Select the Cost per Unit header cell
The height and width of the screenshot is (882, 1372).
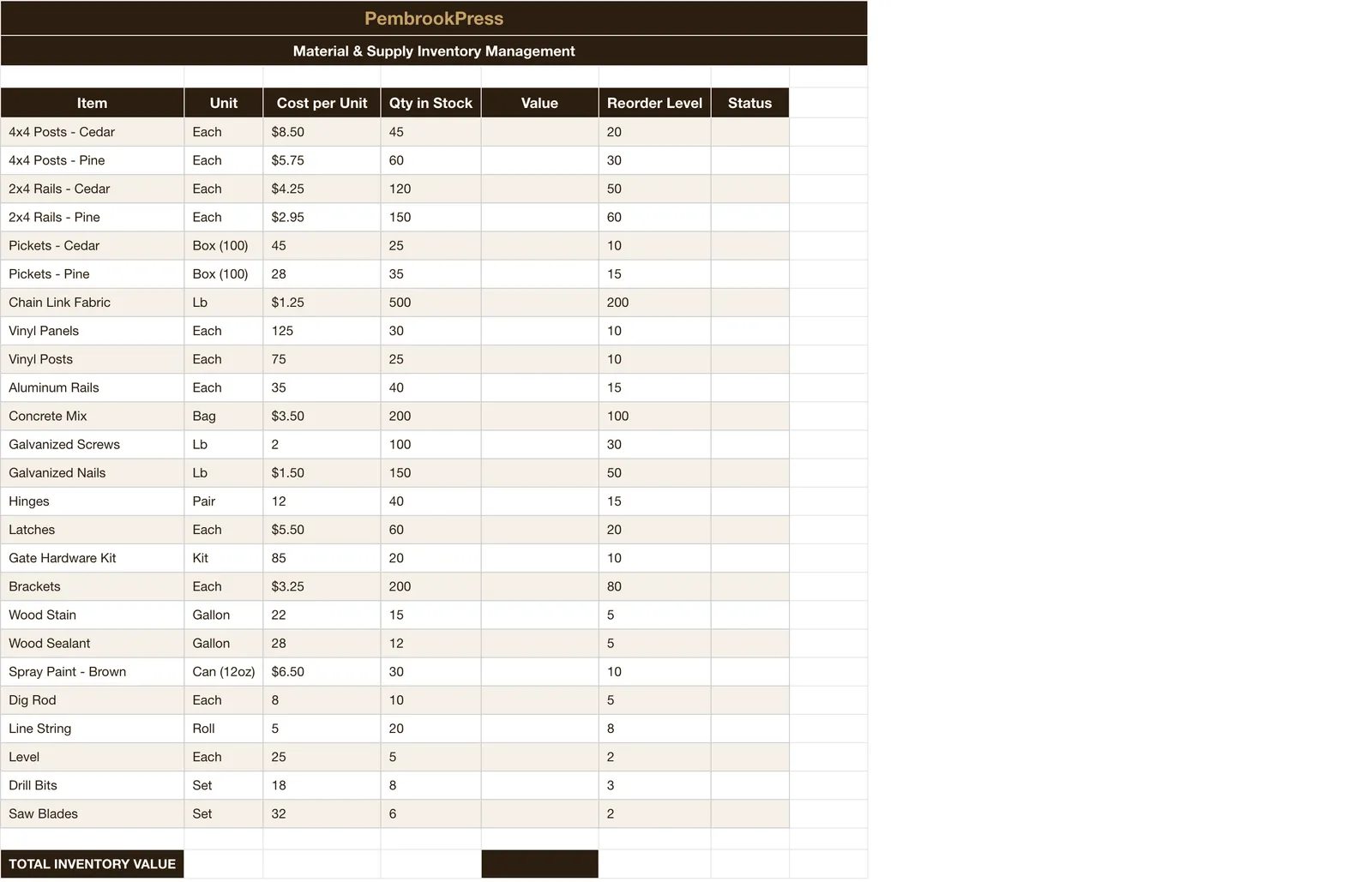click(x=322, y=103)
